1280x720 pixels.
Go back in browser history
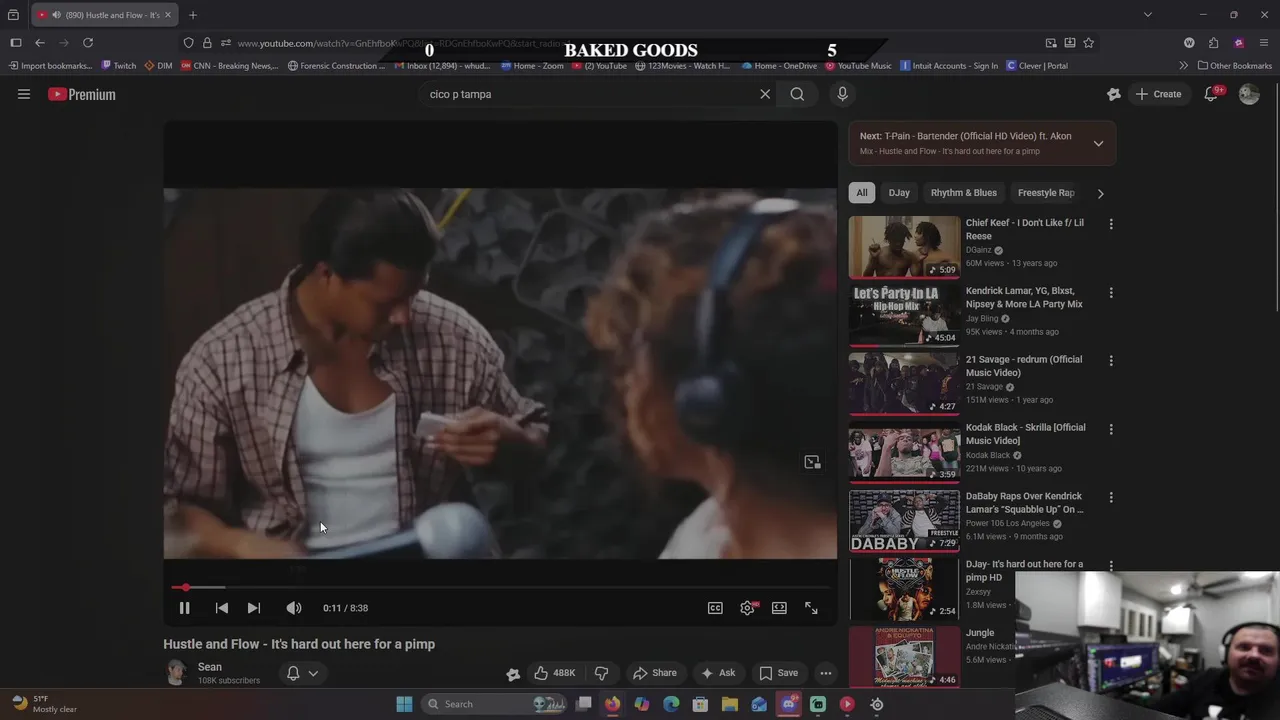point(40,43)
